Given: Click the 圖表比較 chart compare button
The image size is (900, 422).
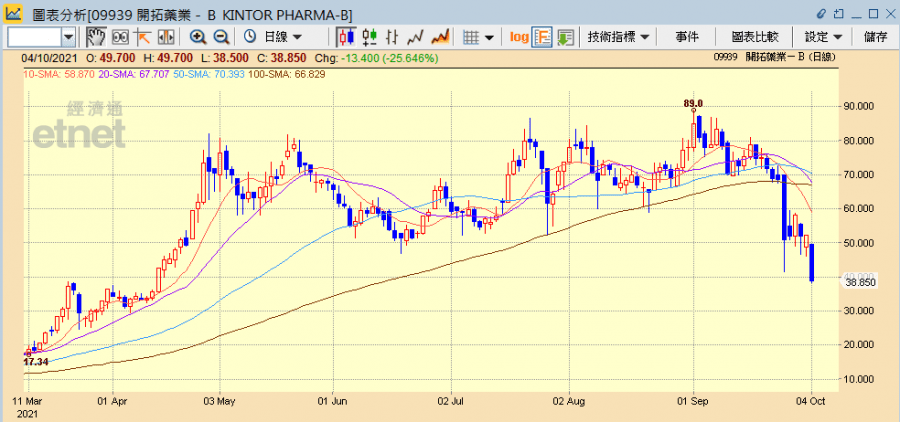Looking at the screenshot, I should tap(755, 37).
